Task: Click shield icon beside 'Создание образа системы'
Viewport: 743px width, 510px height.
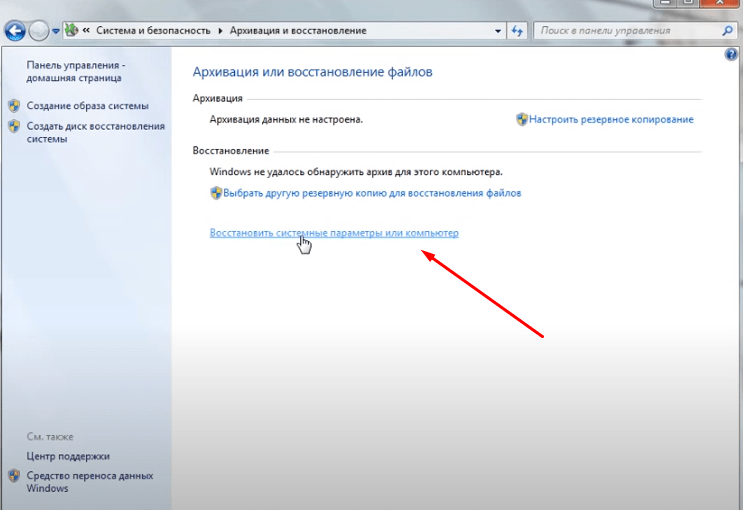Action: tap(14, 105)
